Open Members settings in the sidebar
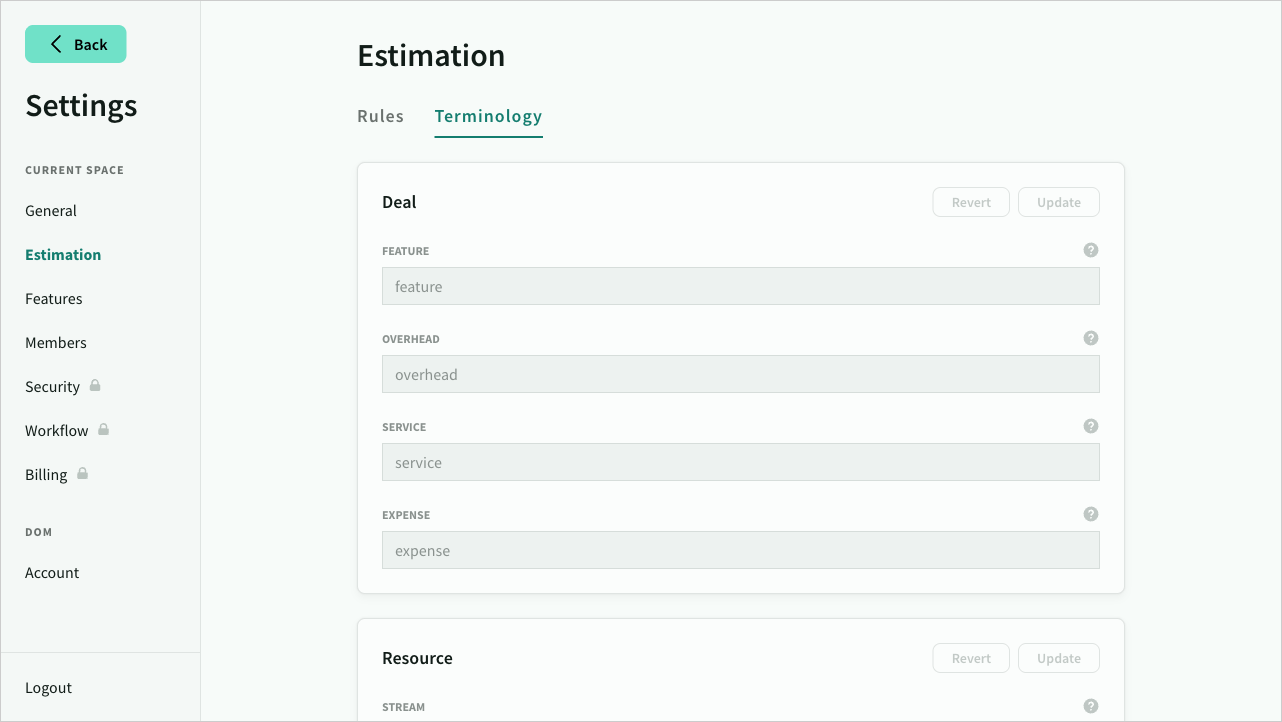The height and width of the screenshot is (722, 1282). point(56,343)
